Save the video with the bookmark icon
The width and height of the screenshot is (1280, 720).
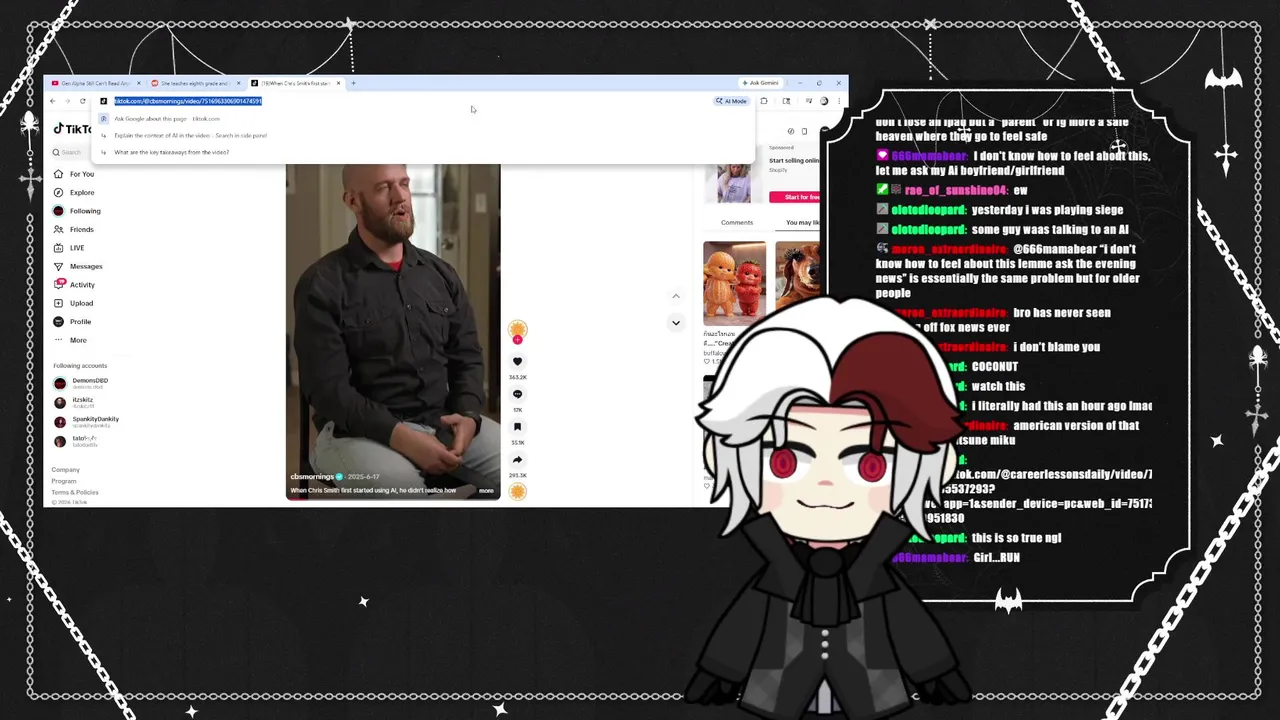pos(517,427)
